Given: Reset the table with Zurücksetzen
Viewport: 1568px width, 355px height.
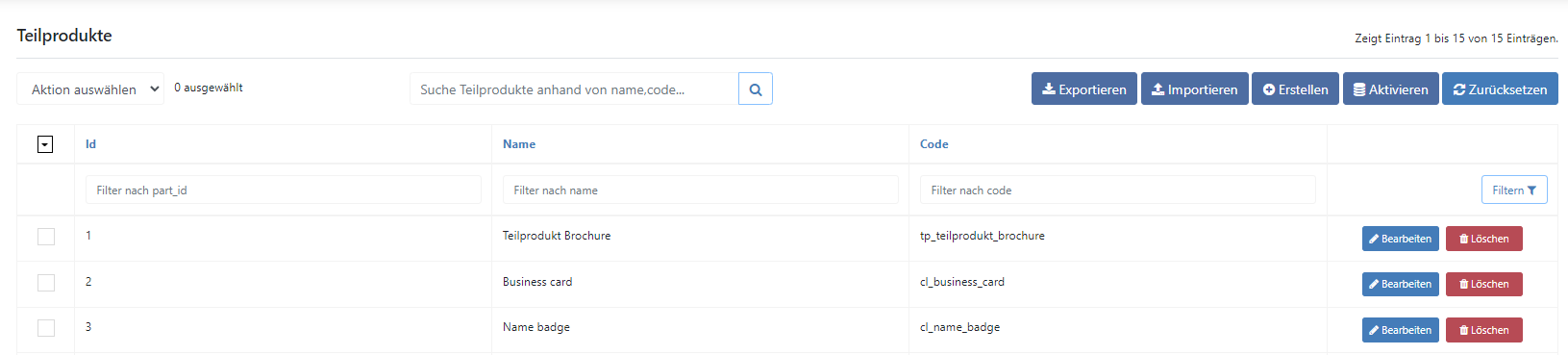Looking at the screenshot, I should click(x=1500, y=89).
